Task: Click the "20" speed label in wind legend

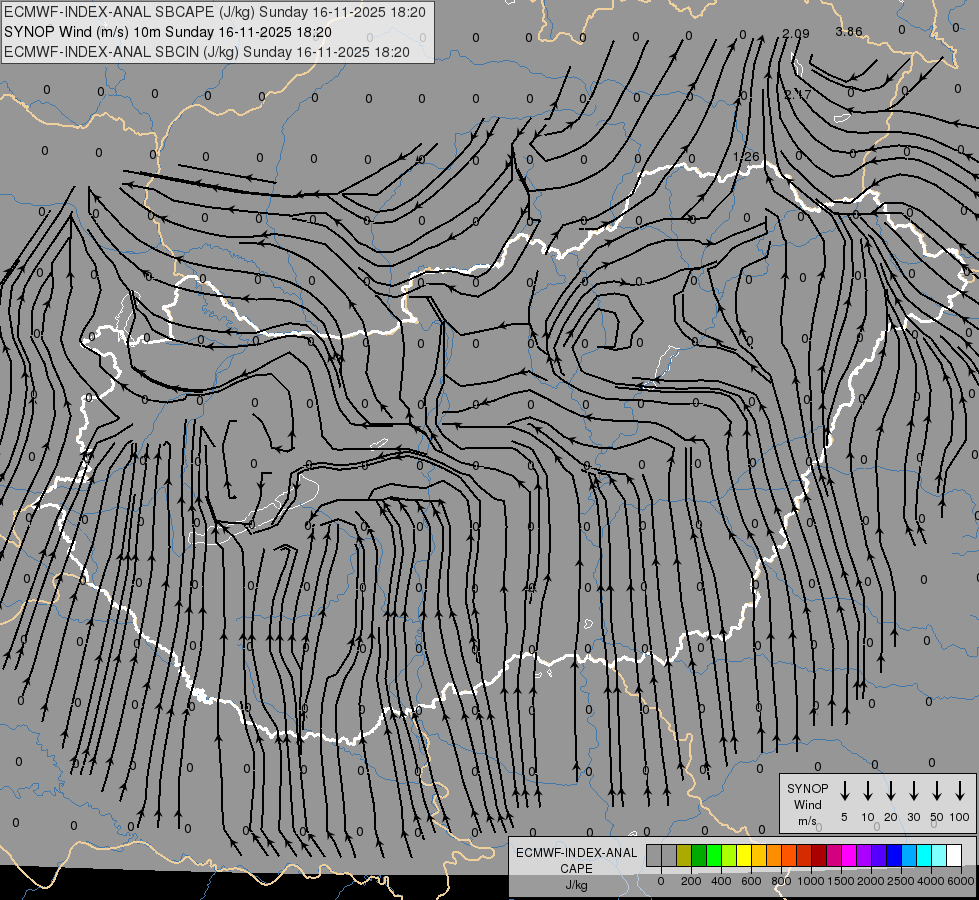Action: (x=890, y=817)
